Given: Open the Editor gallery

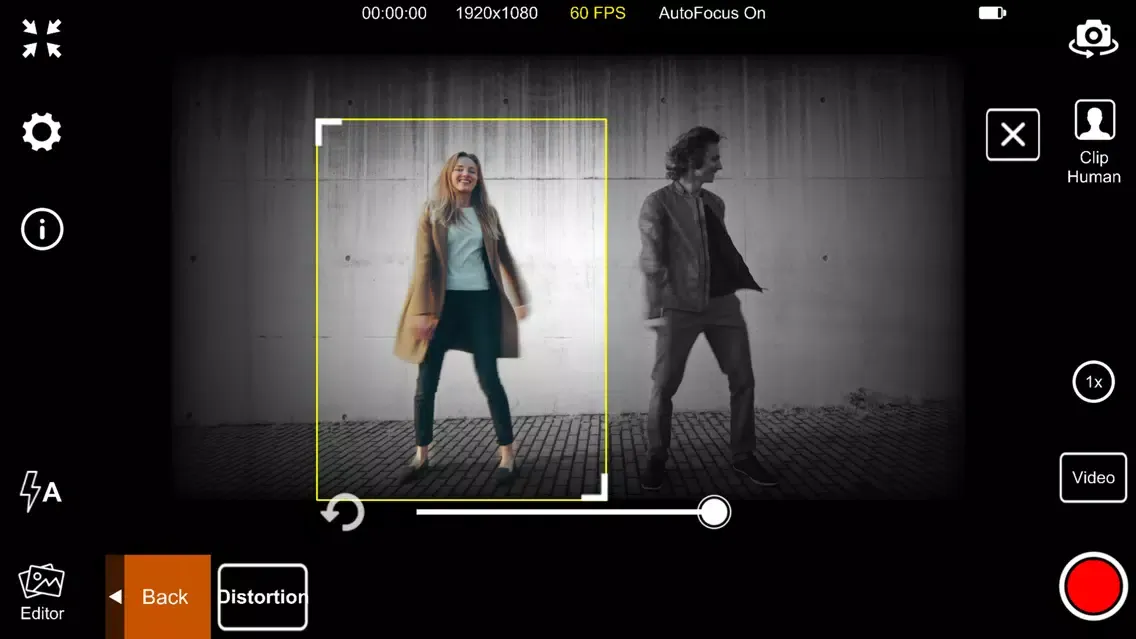Looking at the screenshot, I should (42, 593).
